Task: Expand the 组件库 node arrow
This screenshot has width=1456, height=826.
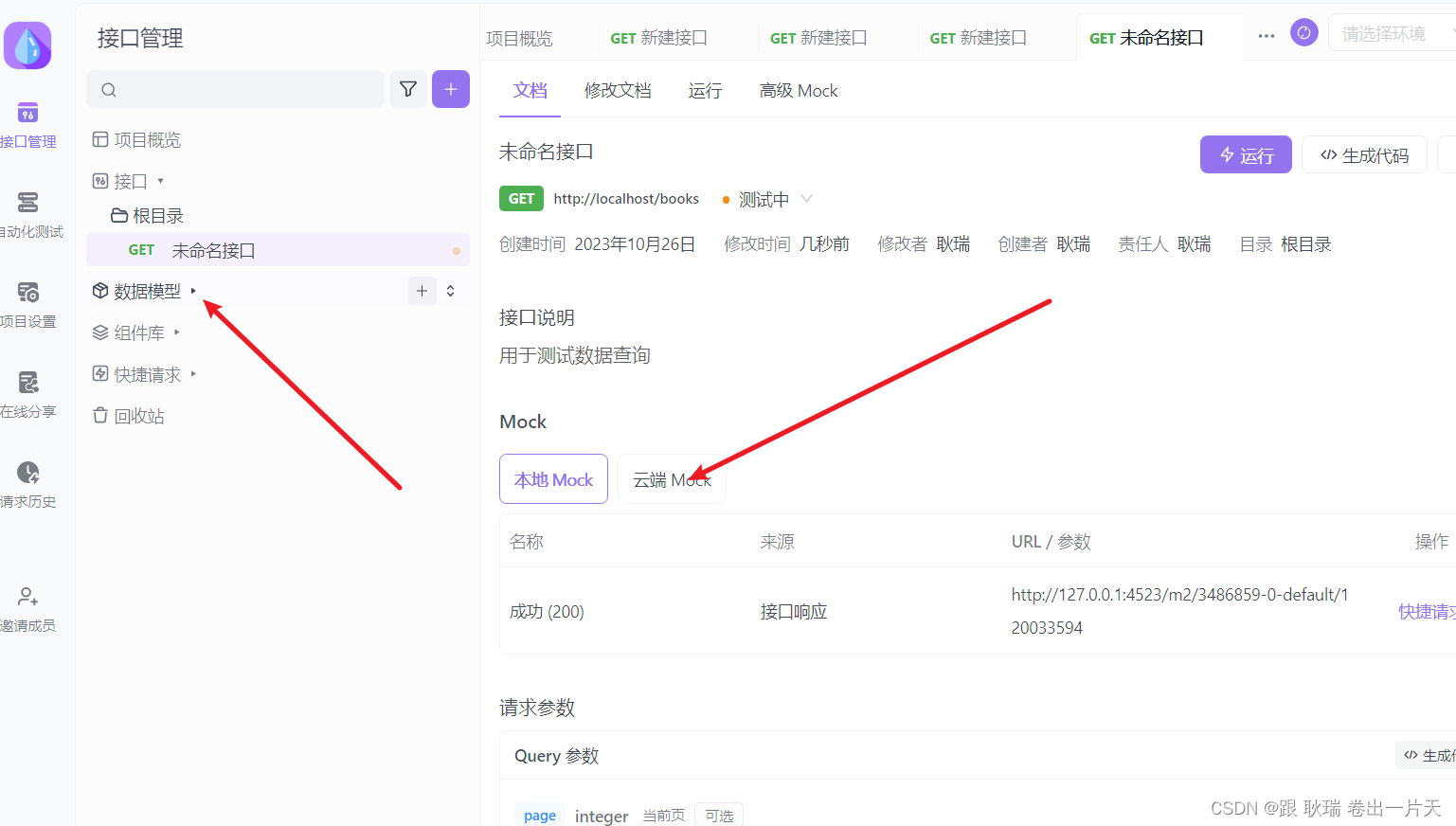Action: click(x=177, y=332)
